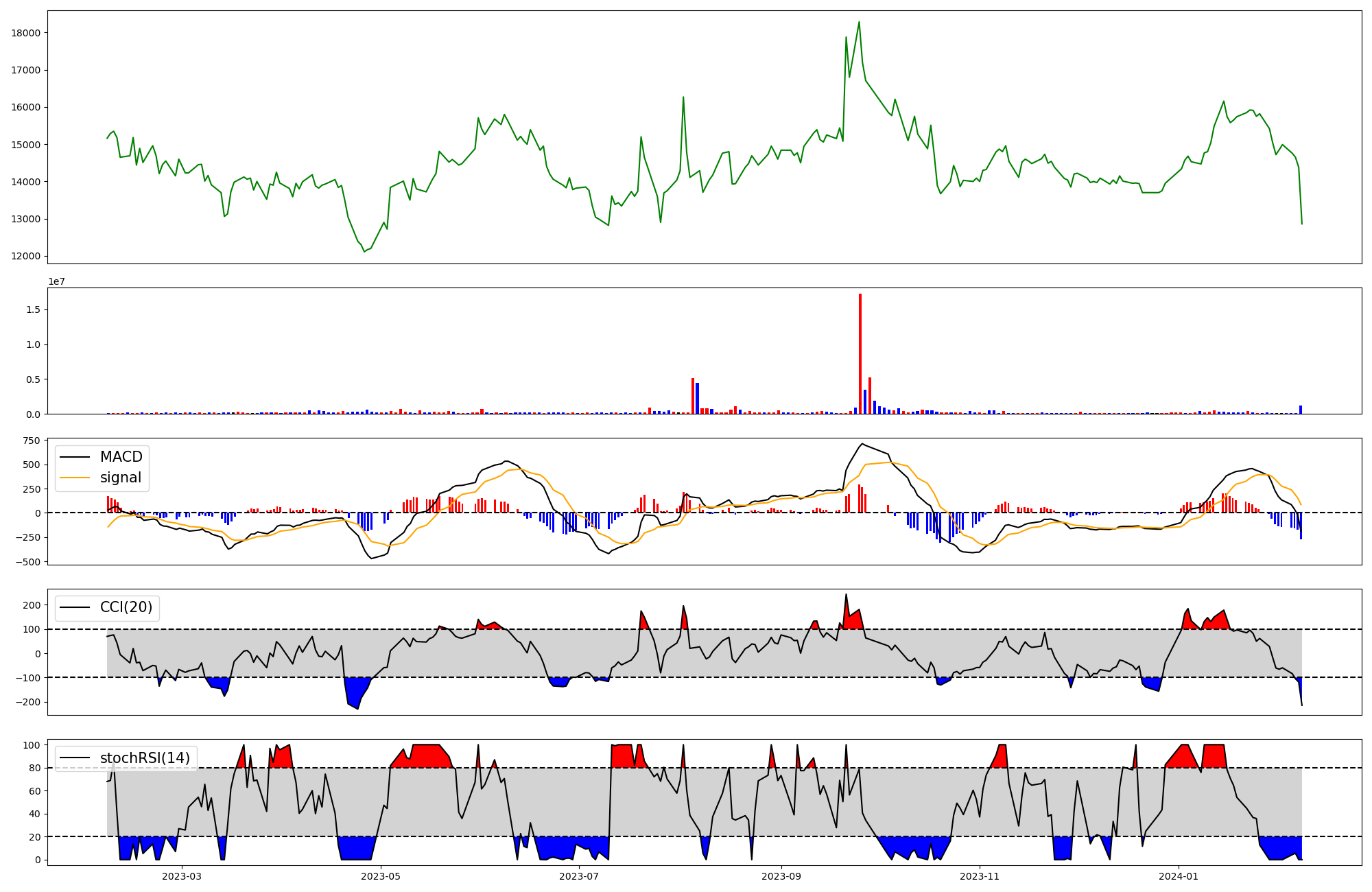Click the 1.5 volume axis tick label
Screen dimensions: 1372x892
pyautogui.click(x=33, y=309)
